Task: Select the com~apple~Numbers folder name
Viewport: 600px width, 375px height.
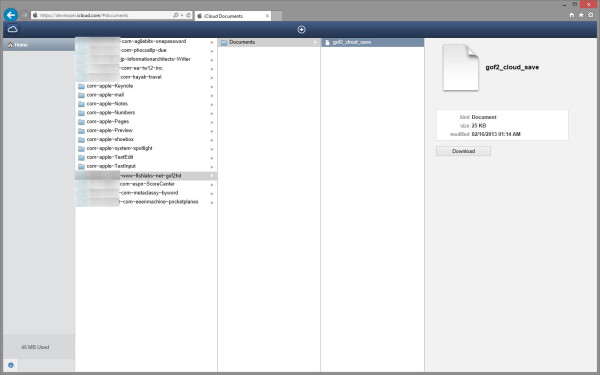Action: 111,113
